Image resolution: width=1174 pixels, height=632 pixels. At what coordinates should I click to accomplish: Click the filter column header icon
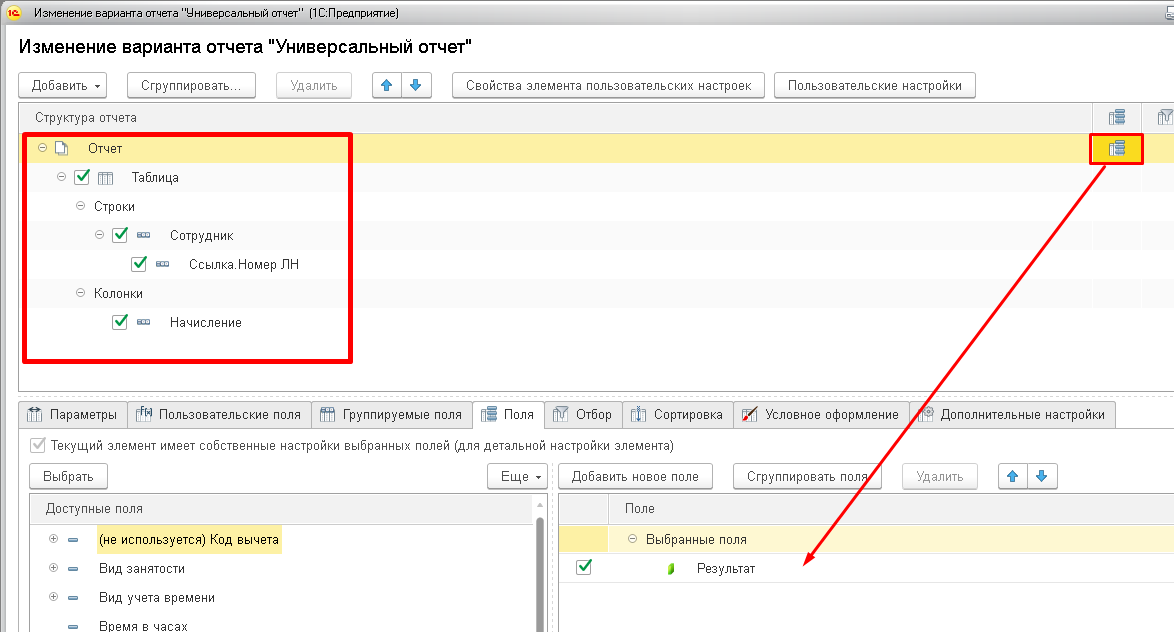[x=1165, y=118]
